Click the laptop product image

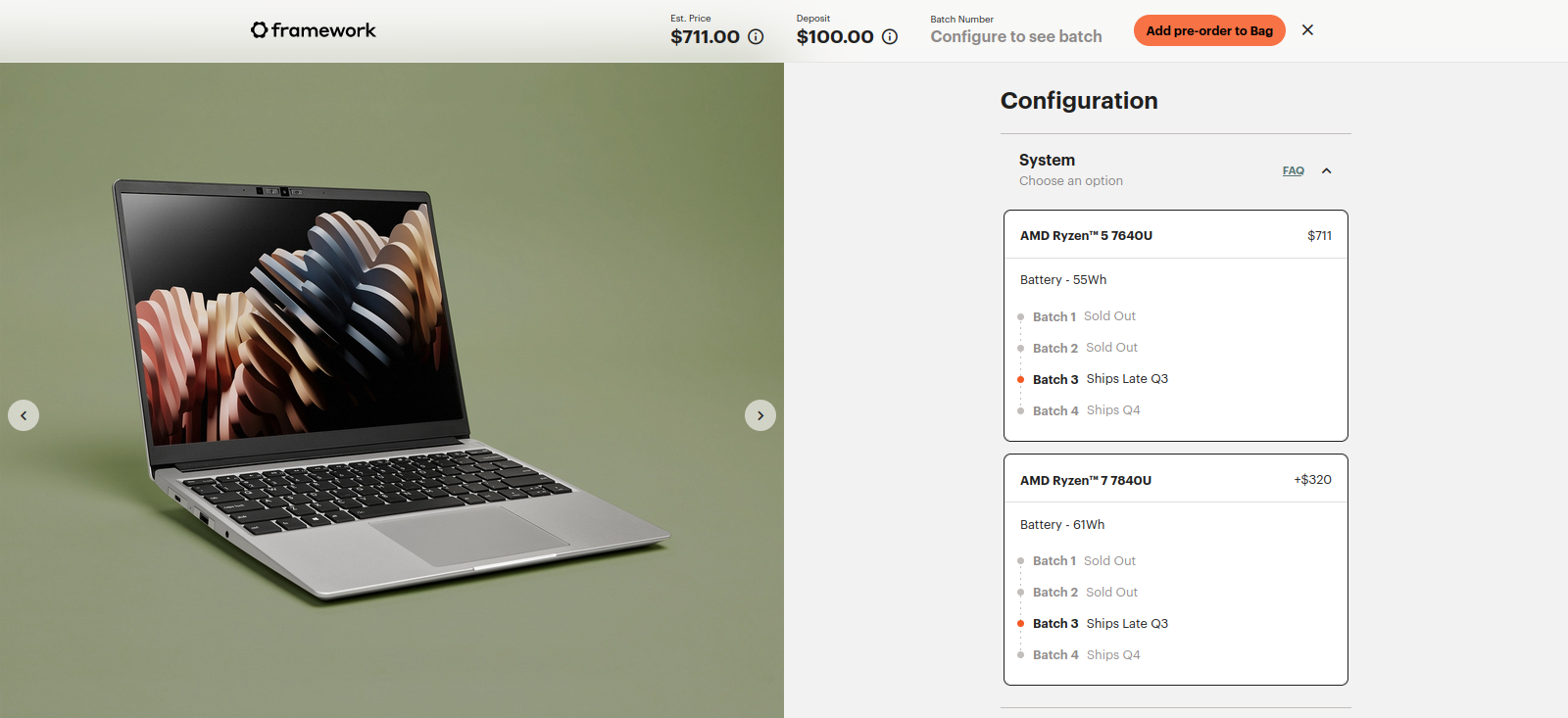tap(392, 390)
